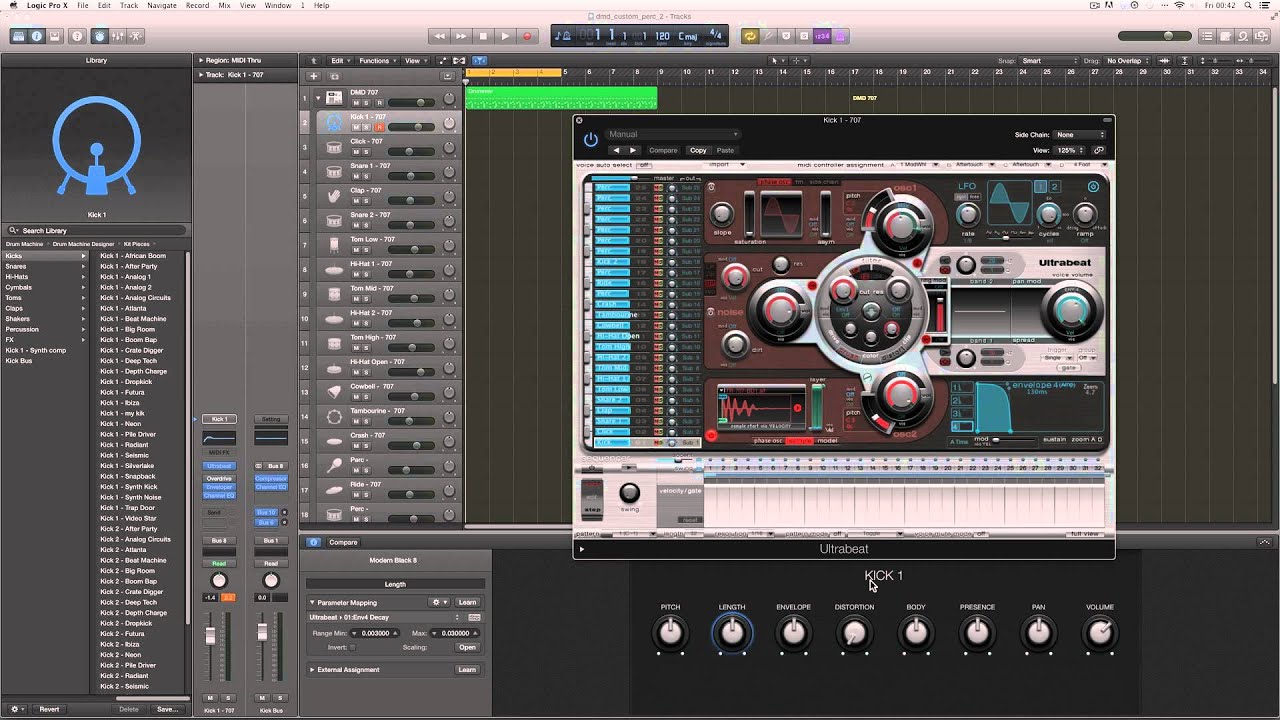Open the Help menu

(322, 5)
